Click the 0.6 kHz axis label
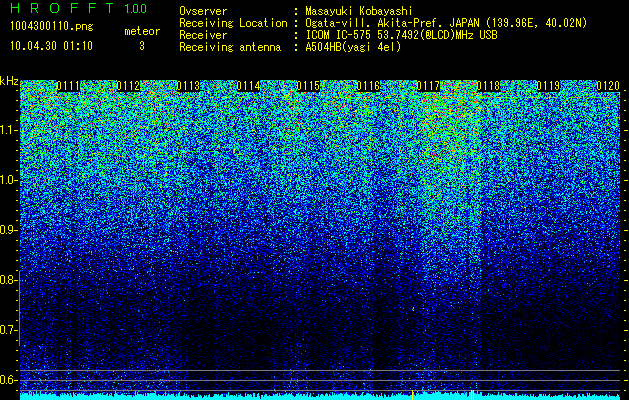 point(8,380)
